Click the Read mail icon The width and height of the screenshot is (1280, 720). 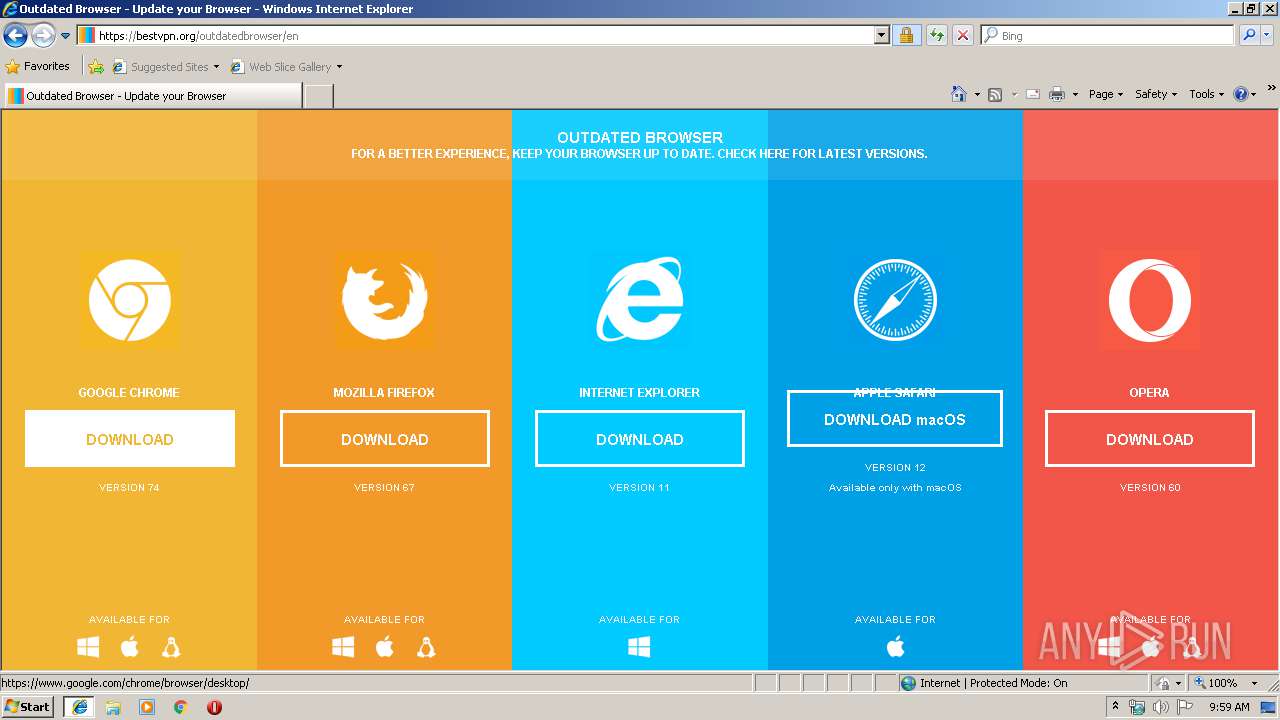click(1032, 94)
